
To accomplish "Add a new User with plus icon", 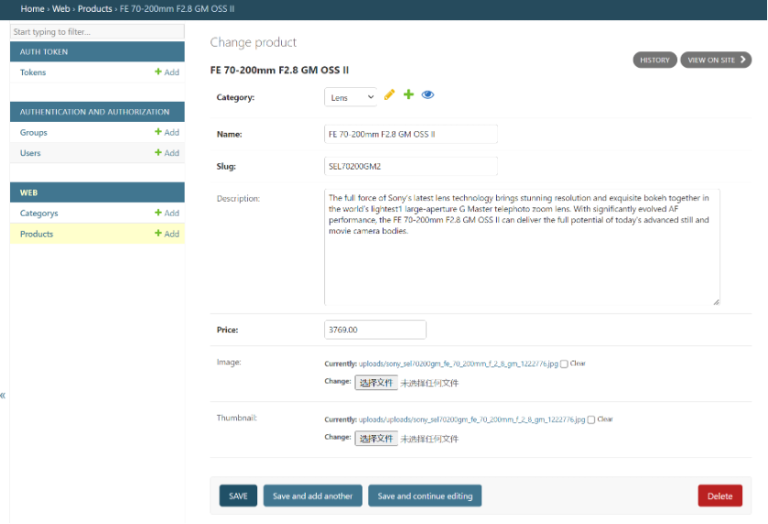I will pos(166,153).
